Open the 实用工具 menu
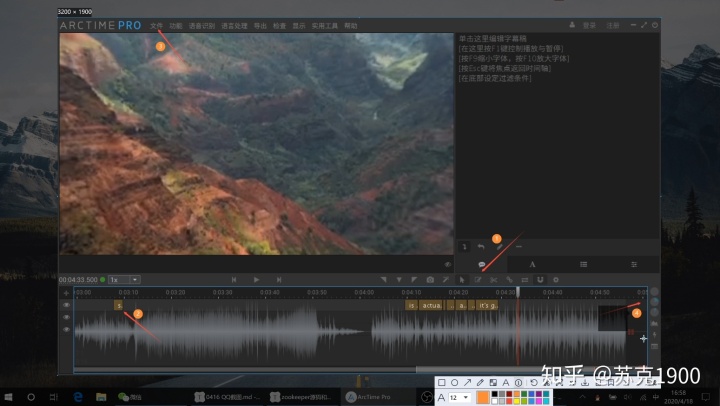Screen dimensions: 720x406 pos(325,26)
